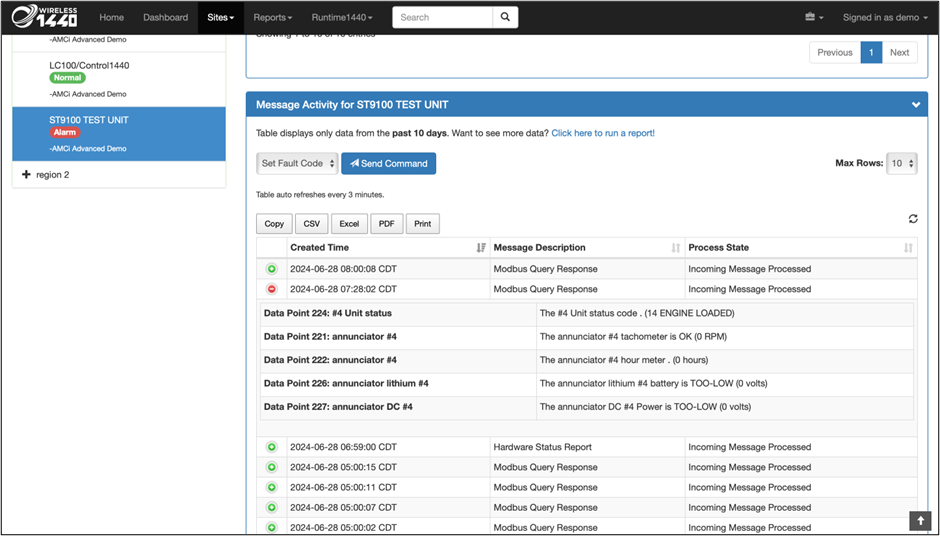Open the Set Fault Code dropdown
The image size is (940, 536).
pos(297,163)
